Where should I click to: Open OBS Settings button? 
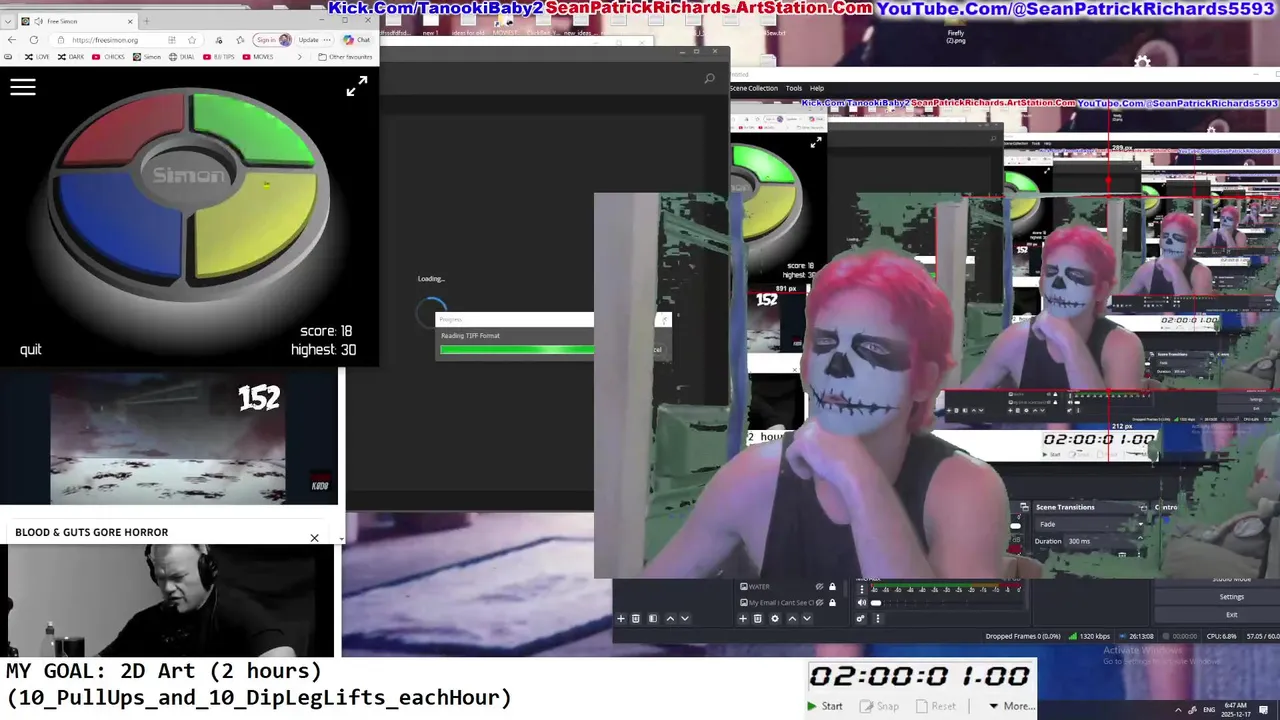(x=1231, y=597)
